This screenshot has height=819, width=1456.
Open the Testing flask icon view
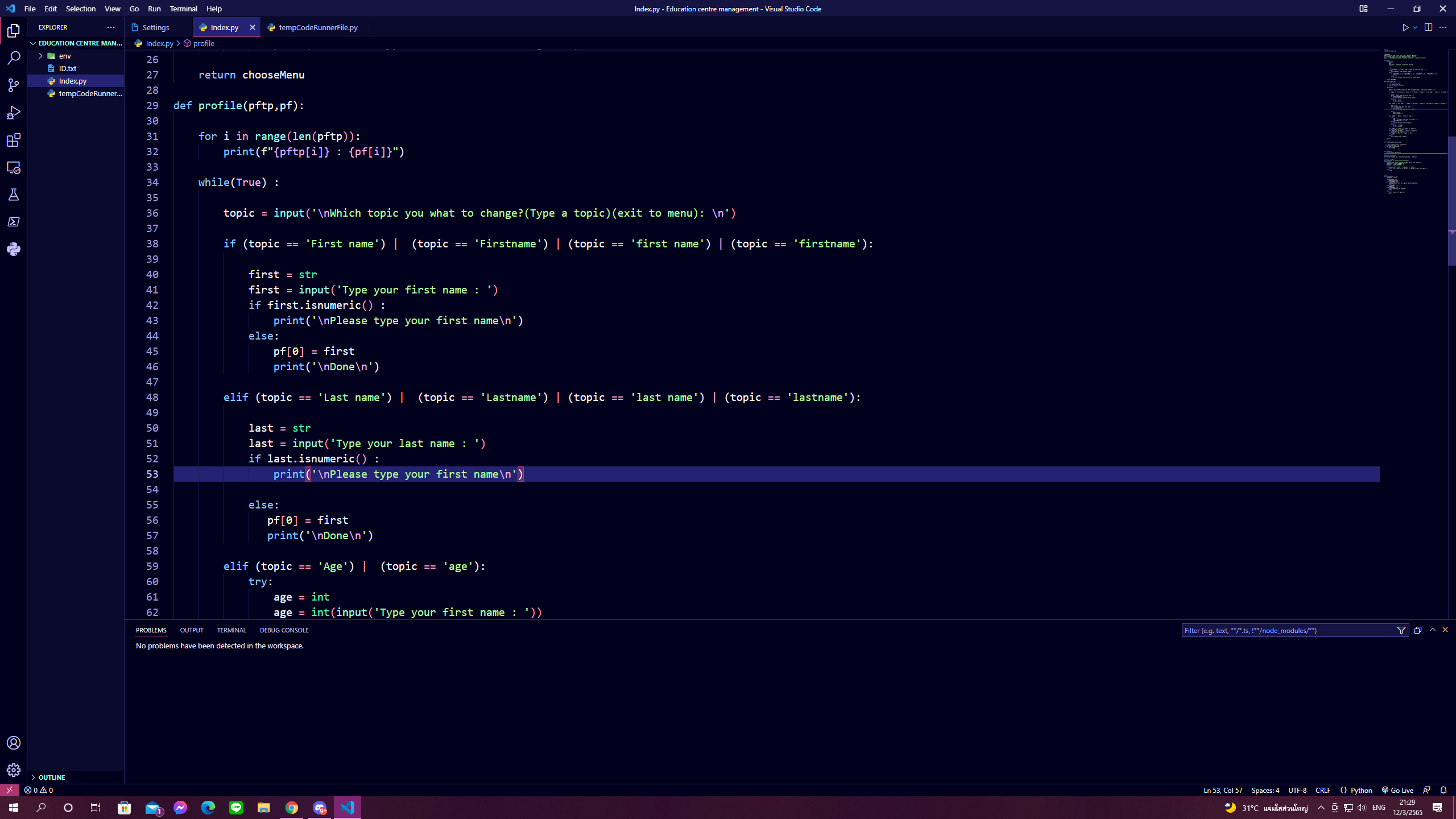(x=14, y=195)
